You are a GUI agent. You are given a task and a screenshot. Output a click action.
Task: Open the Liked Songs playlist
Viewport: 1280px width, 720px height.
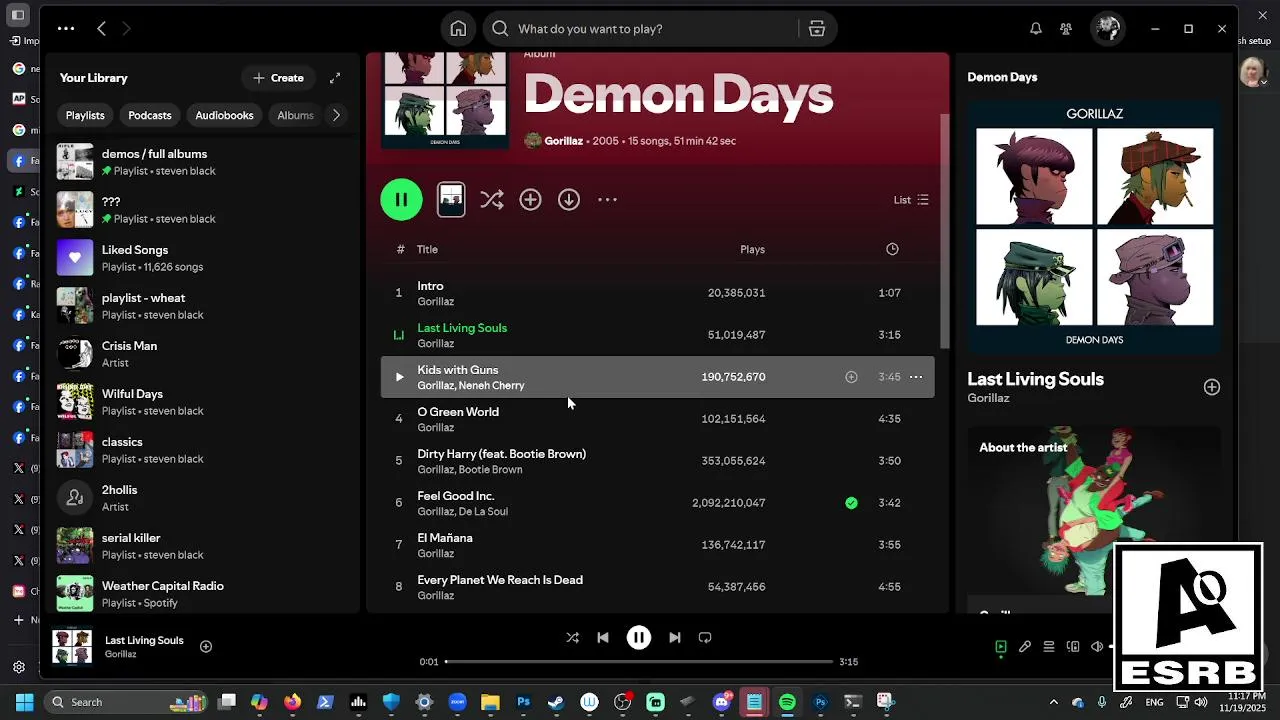pyautogui.click(x=205, y=258)
